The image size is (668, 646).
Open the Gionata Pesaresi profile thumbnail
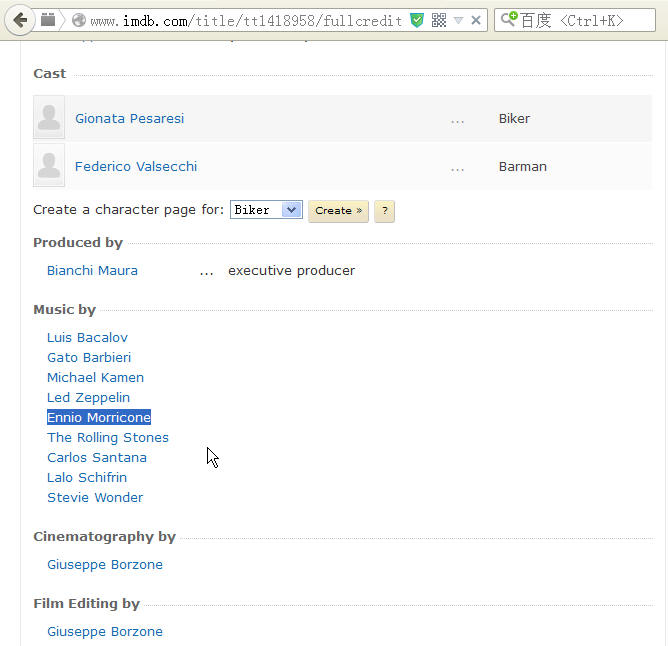(x=49, y=117)
